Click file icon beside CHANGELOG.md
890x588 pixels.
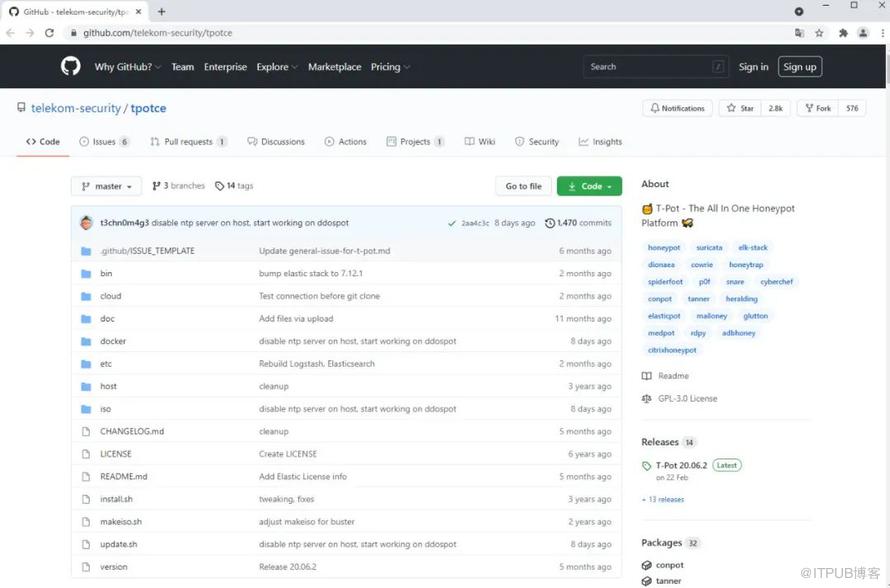click(x=86, y=431)
